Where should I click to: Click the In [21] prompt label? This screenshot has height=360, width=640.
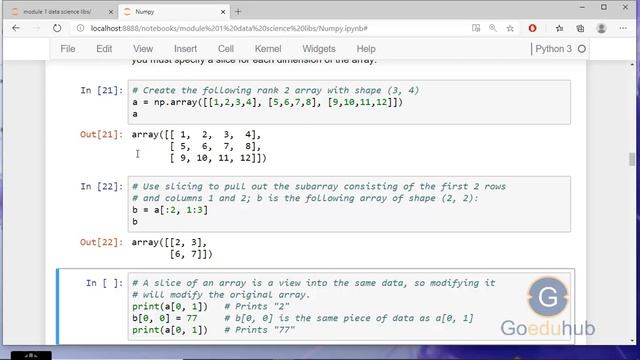pos(101,90)
